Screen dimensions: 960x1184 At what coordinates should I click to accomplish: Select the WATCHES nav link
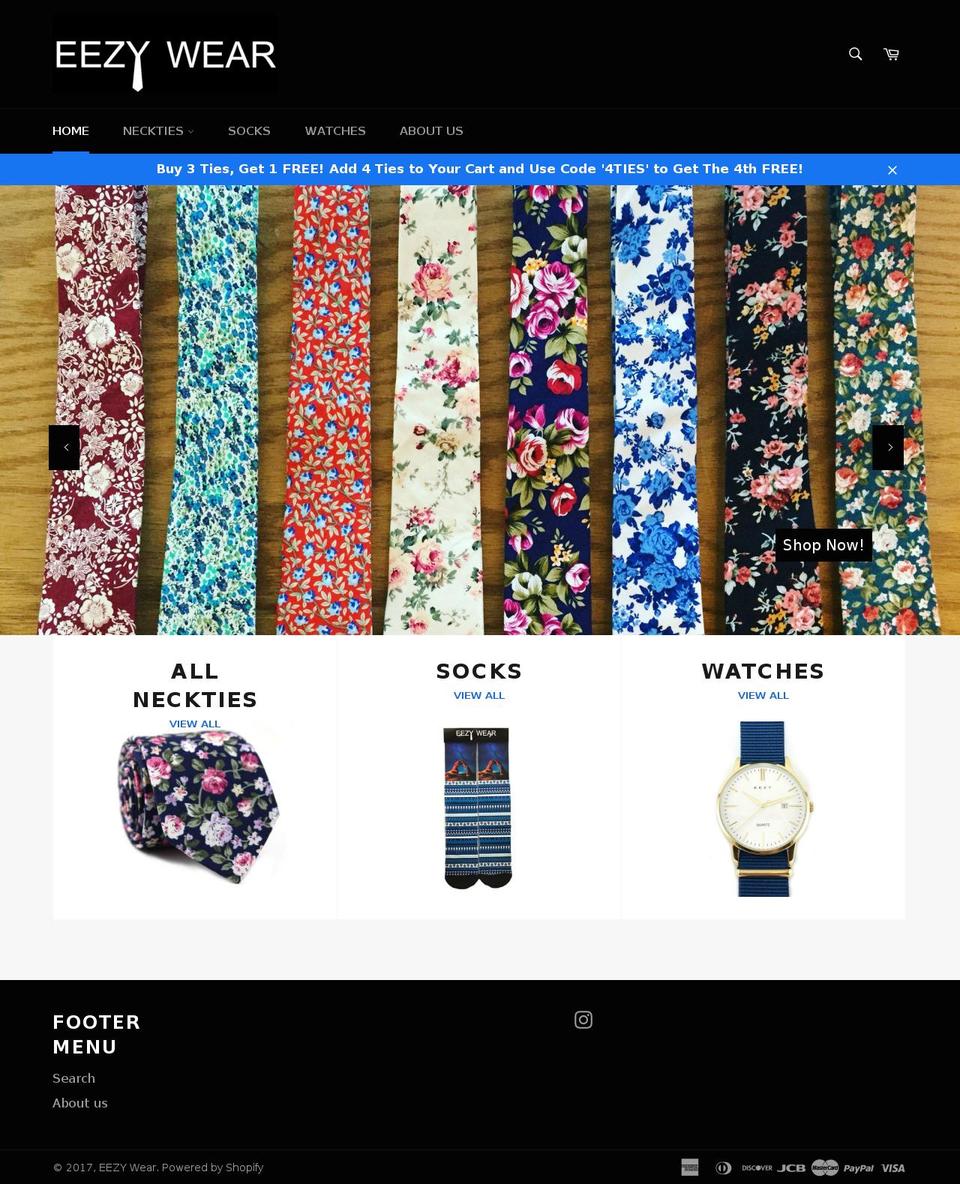(x=335, y=131)
